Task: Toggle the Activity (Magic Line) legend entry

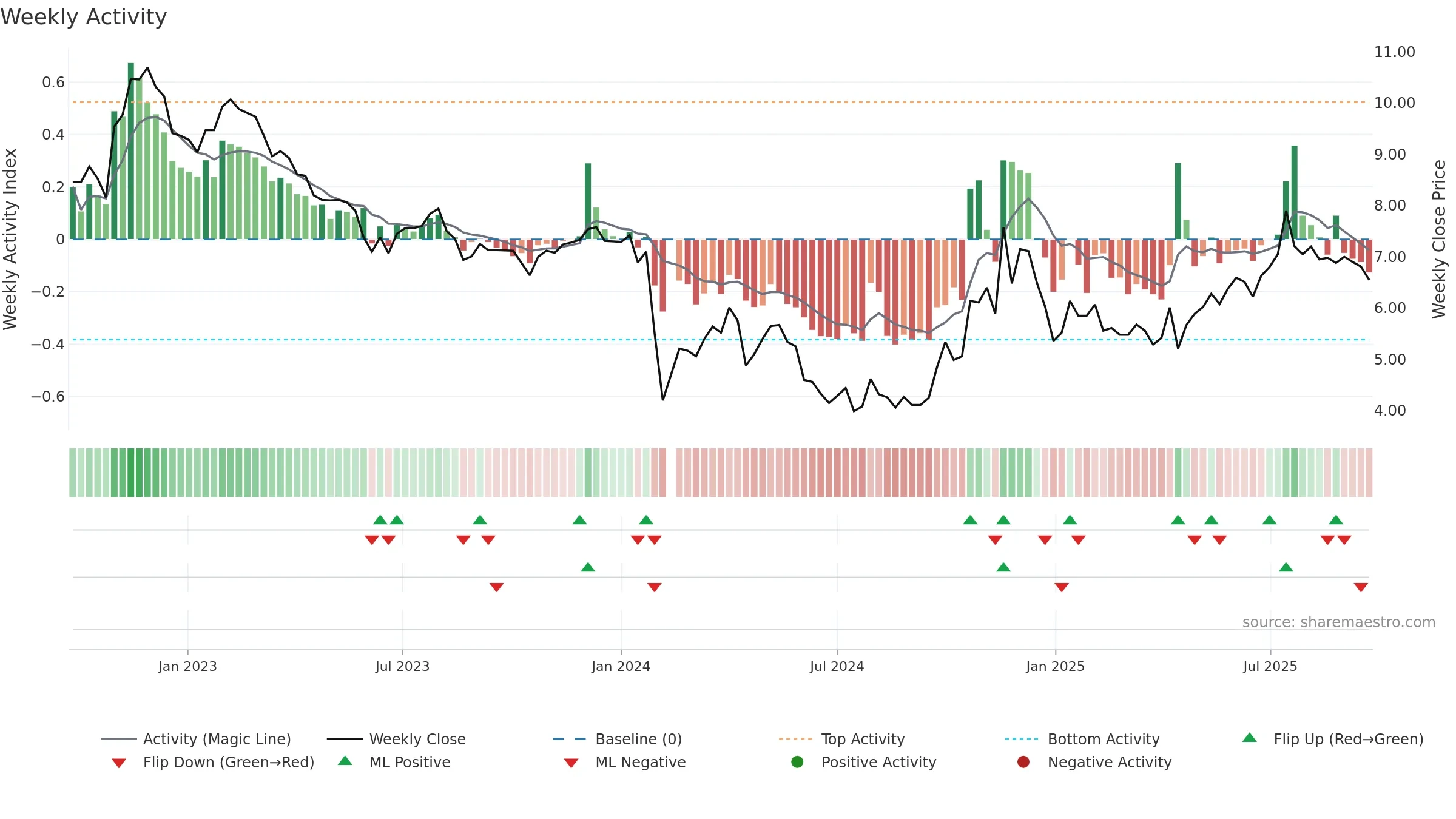Action: (x=196, y=739)
